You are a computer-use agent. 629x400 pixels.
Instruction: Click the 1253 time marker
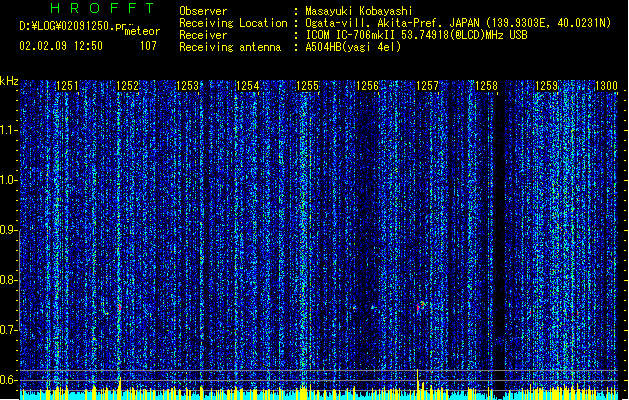(188, 86)
